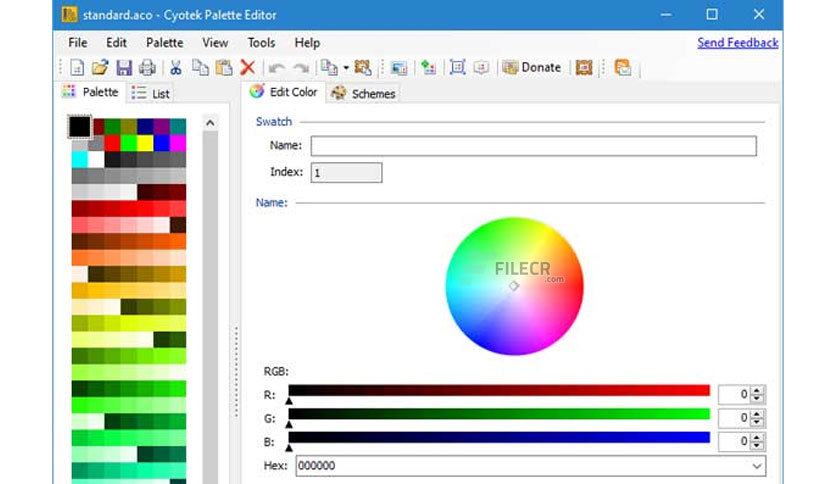Click the palette list vertical scrollbar track
The height and width of the screenshot is (484, 836).
[x=210, y=308]
